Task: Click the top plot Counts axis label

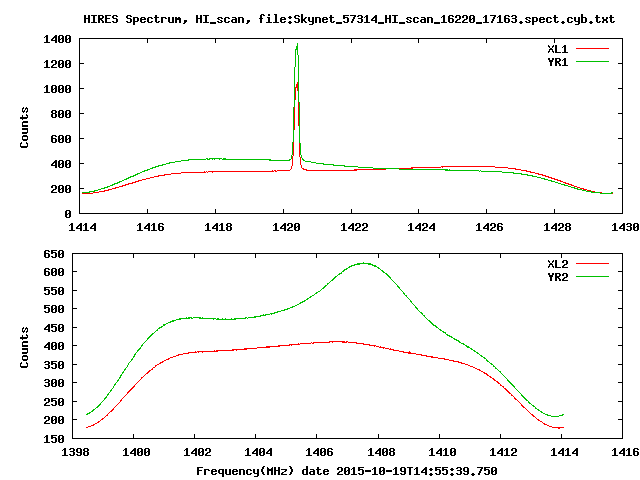Action: point(24,127)
